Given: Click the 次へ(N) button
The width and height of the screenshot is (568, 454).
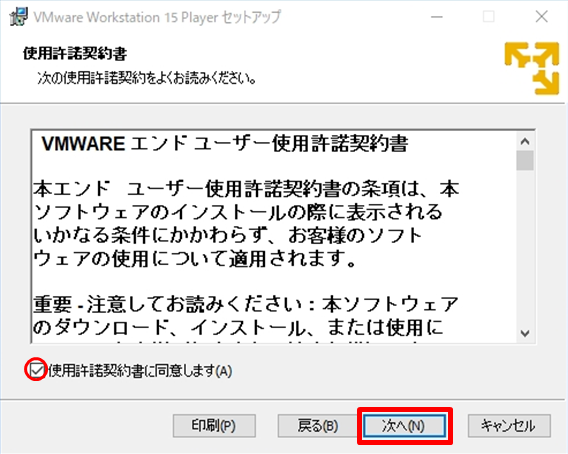Looking at the screenshot, I should coord(404,426).
